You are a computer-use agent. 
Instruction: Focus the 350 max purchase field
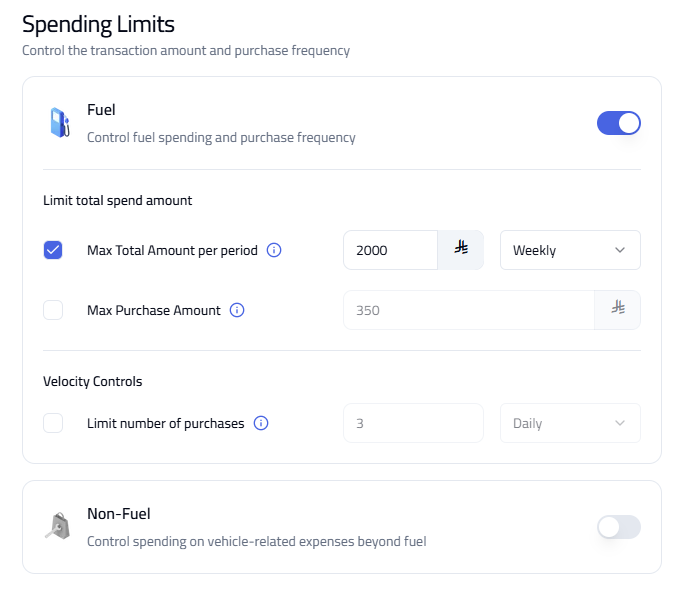pos(469,310)
